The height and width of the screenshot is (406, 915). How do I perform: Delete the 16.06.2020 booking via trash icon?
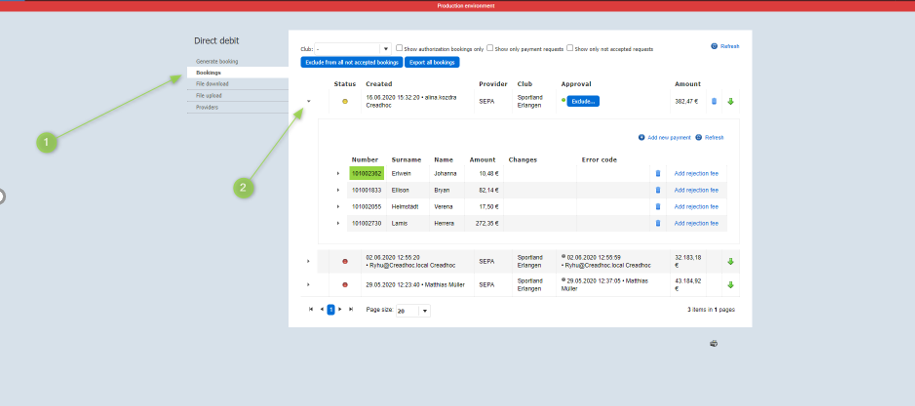pos(713,101)
